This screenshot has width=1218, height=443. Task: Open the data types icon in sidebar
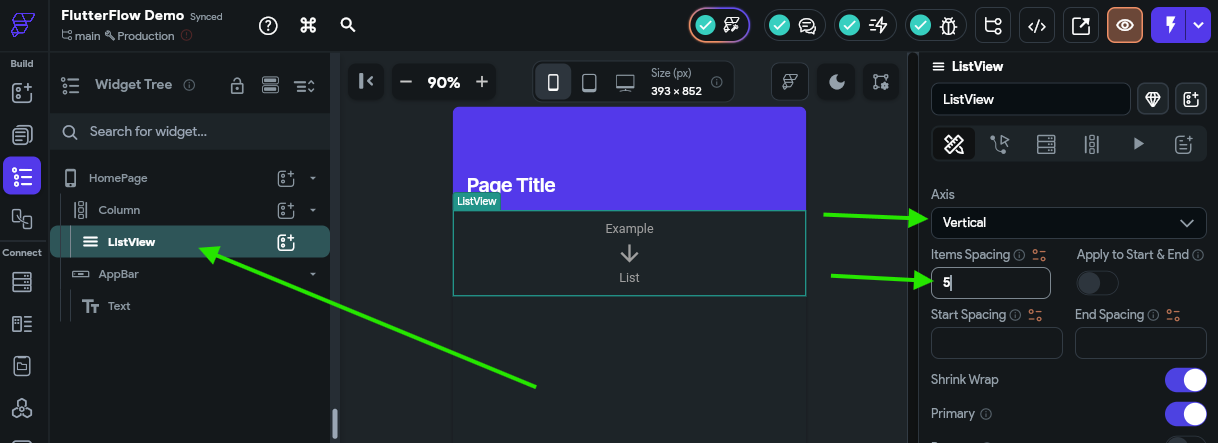pyautogui.click(x=22, y=324)
